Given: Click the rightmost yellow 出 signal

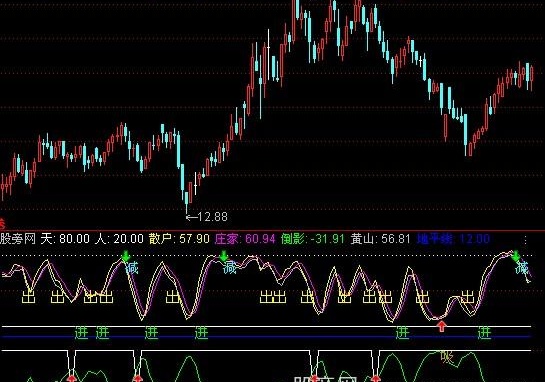Looking at the screenshot, I should click(468, 297).
